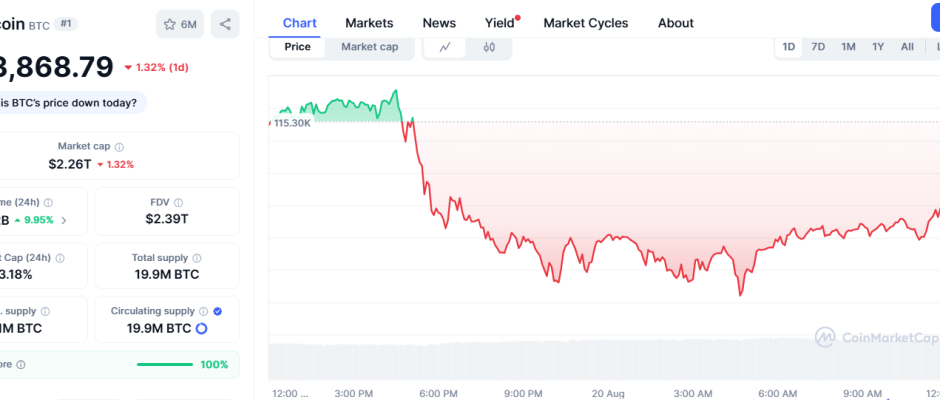Click the circulating supply ring icon

click(201, 328)
